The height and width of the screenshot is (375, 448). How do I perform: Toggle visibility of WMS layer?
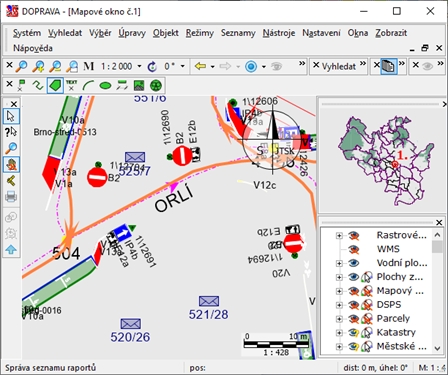[x=354, y=249]
